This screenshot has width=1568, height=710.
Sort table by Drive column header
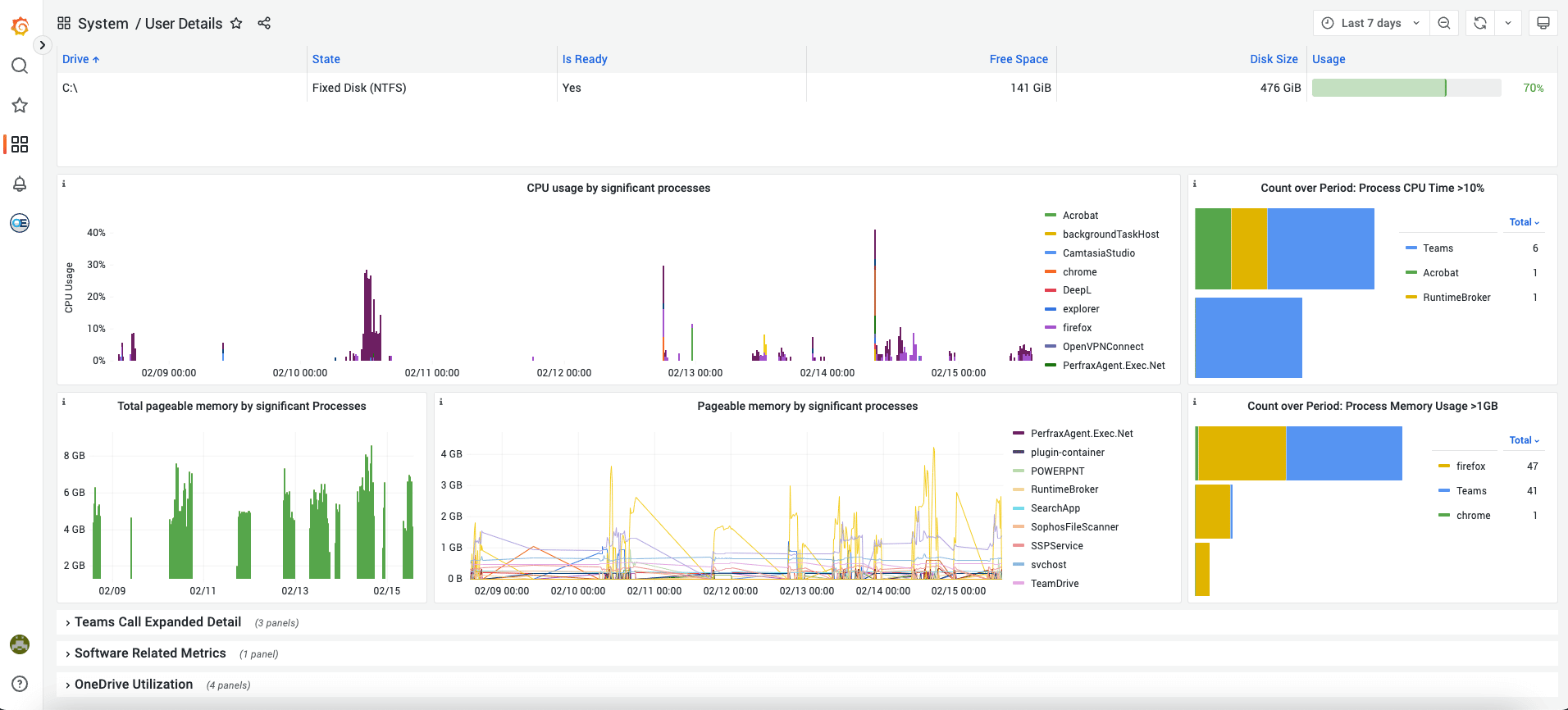point(75,59)
